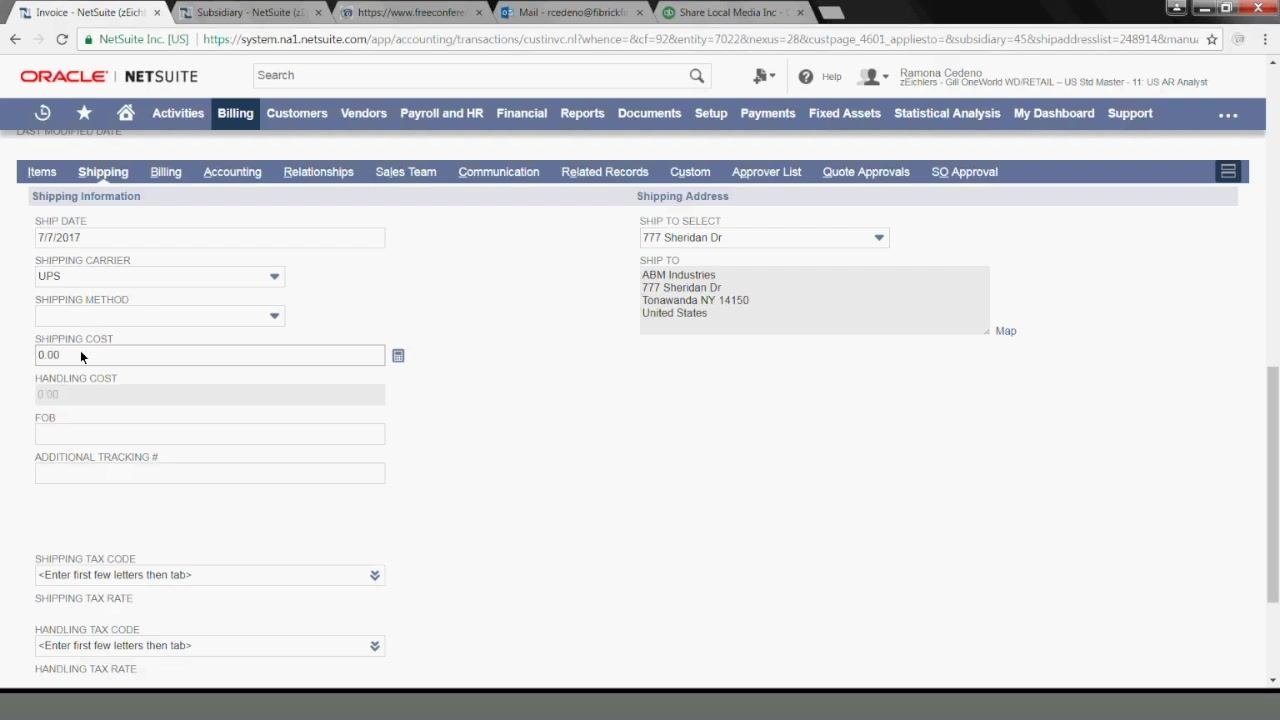This screenshot has width=1280, height=720.
Task: Open the Documents menu
Action: (649, 113)
